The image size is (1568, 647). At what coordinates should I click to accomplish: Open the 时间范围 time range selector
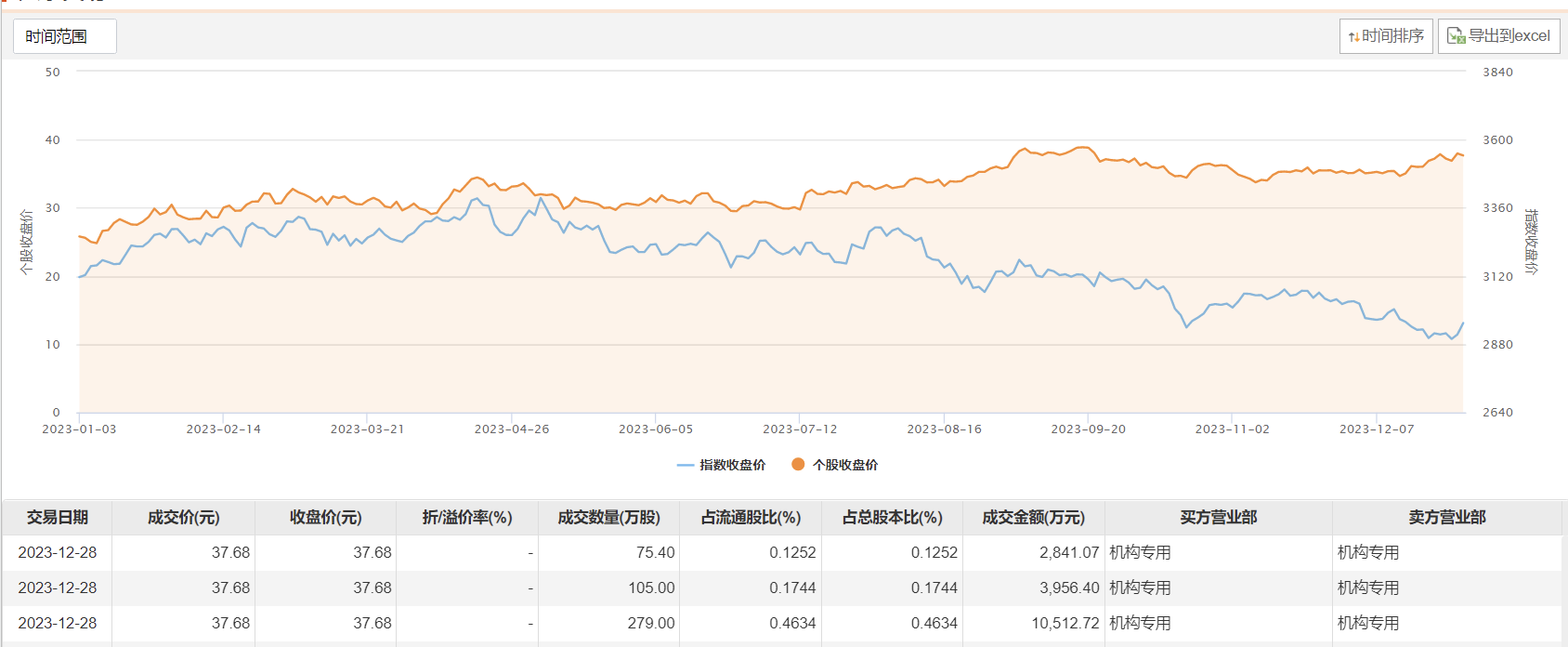(x=64, y=36)
